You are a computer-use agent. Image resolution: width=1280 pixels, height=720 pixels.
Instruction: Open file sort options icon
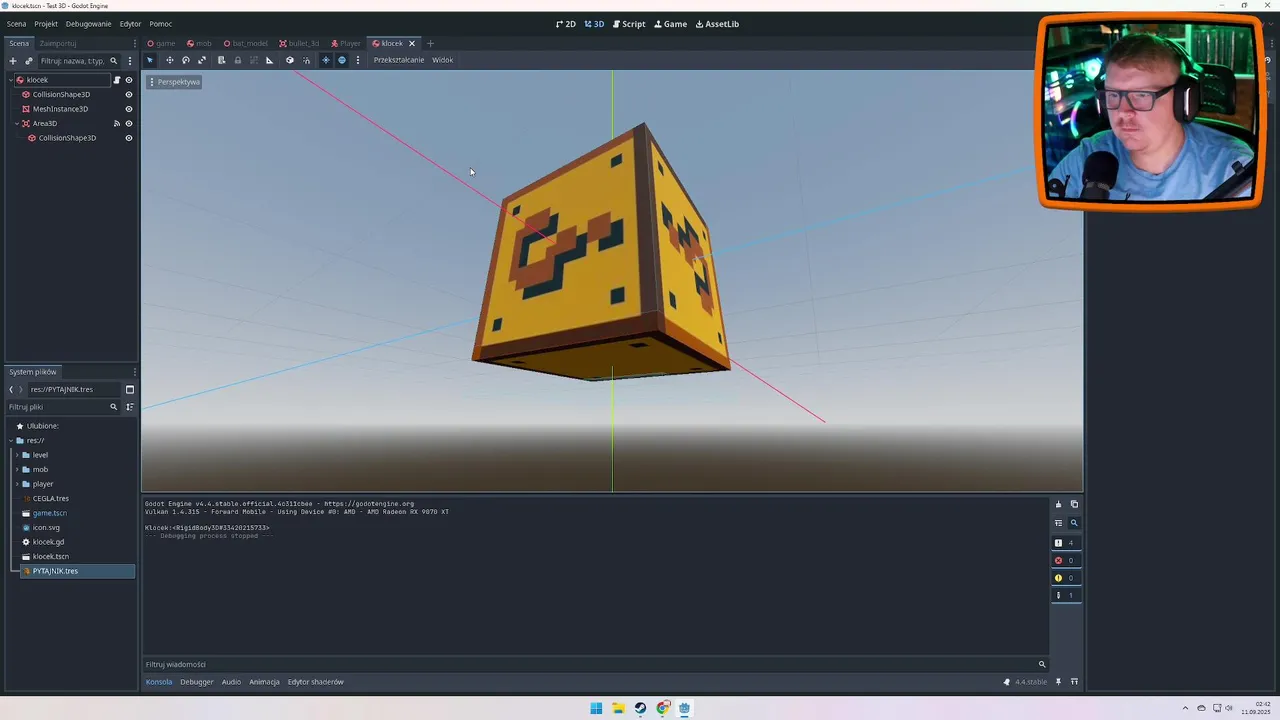tap(129, 407)
